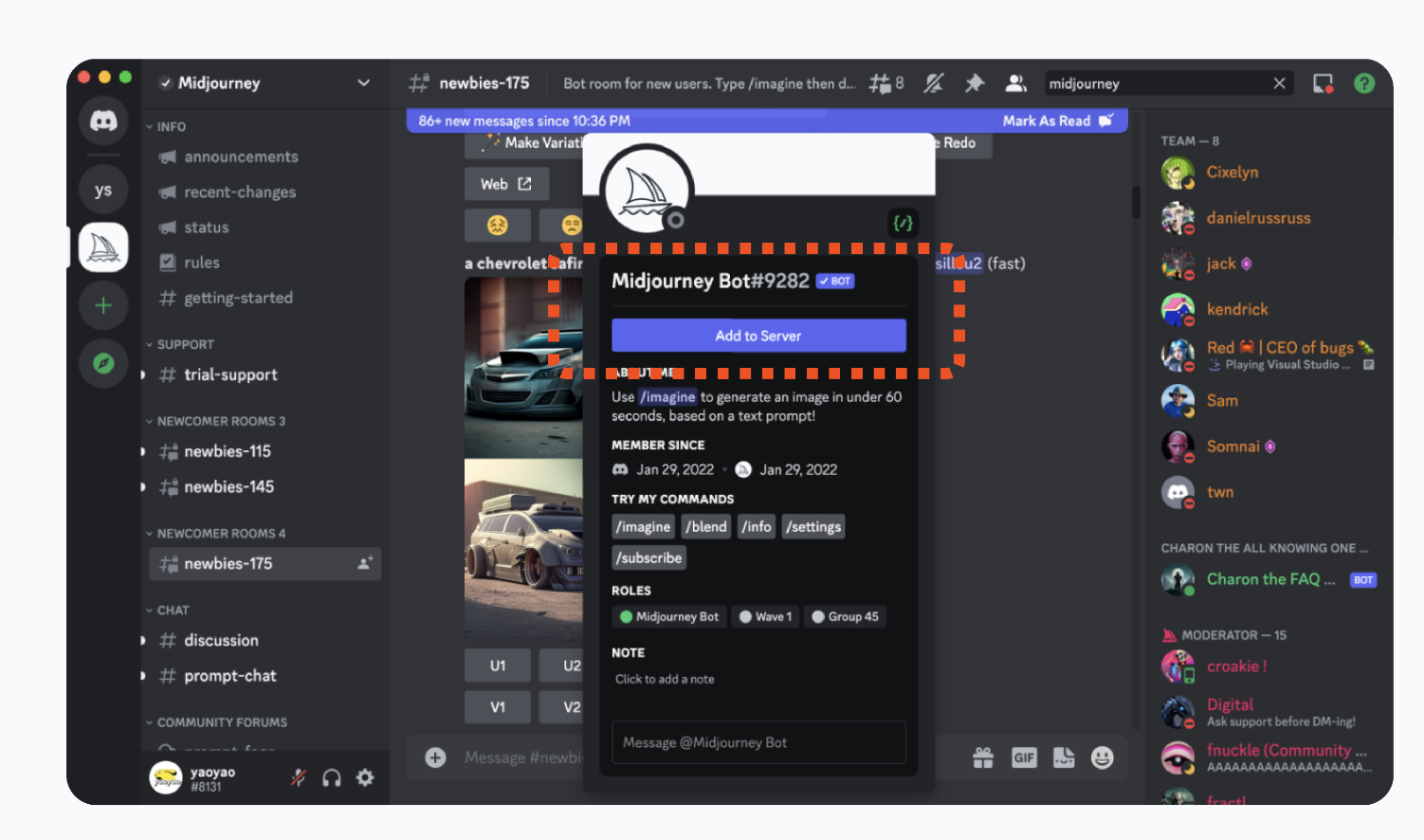Viewport: 1424px width, 840px height.
Task: Toggle notification settings bell icon
Action: tap(934, 83)
